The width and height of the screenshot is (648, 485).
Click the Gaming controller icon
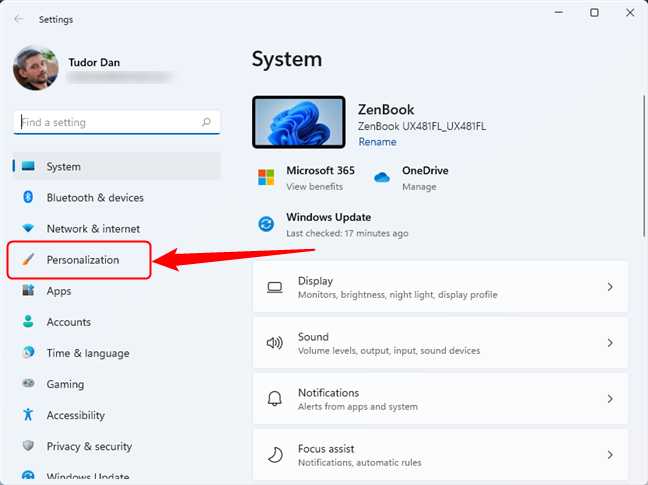[28, 383]
